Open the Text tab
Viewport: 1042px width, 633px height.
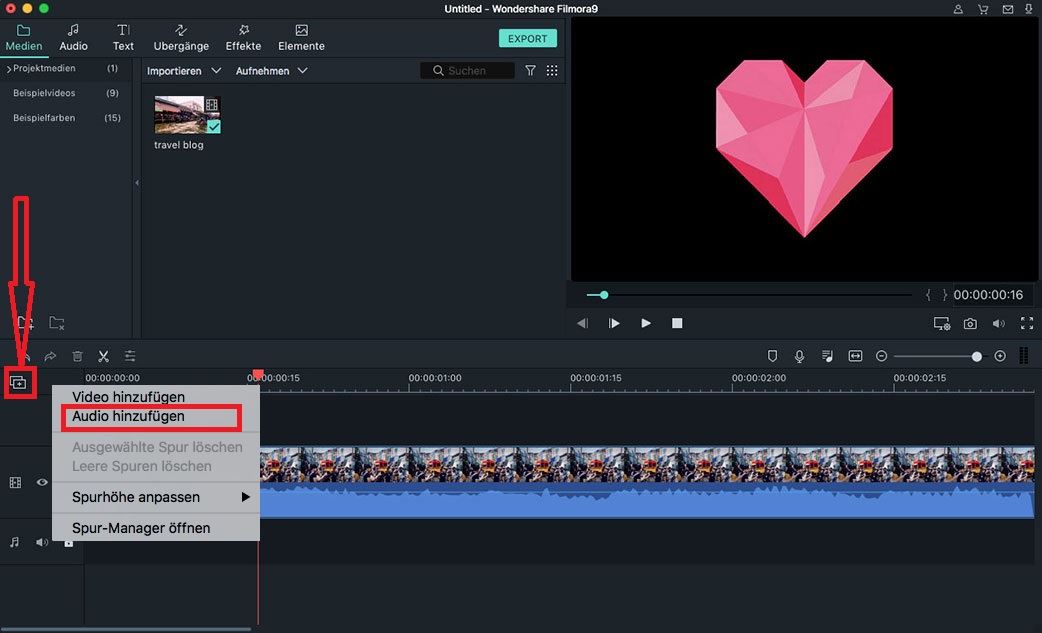coord(123,38)
